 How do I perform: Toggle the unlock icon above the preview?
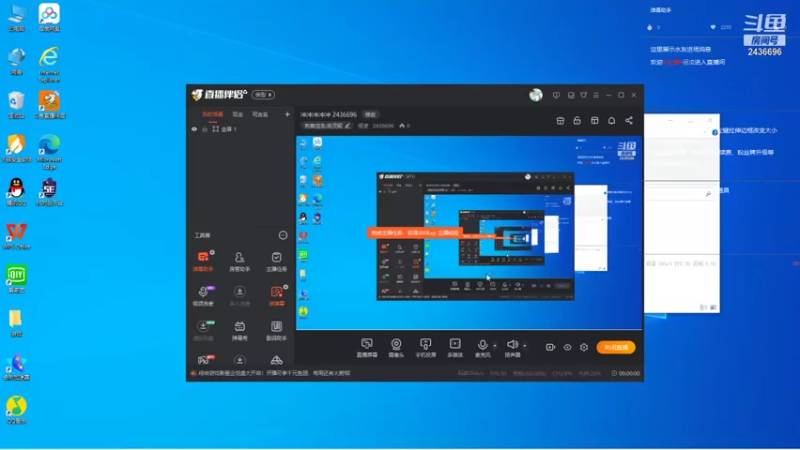point(577,120)
